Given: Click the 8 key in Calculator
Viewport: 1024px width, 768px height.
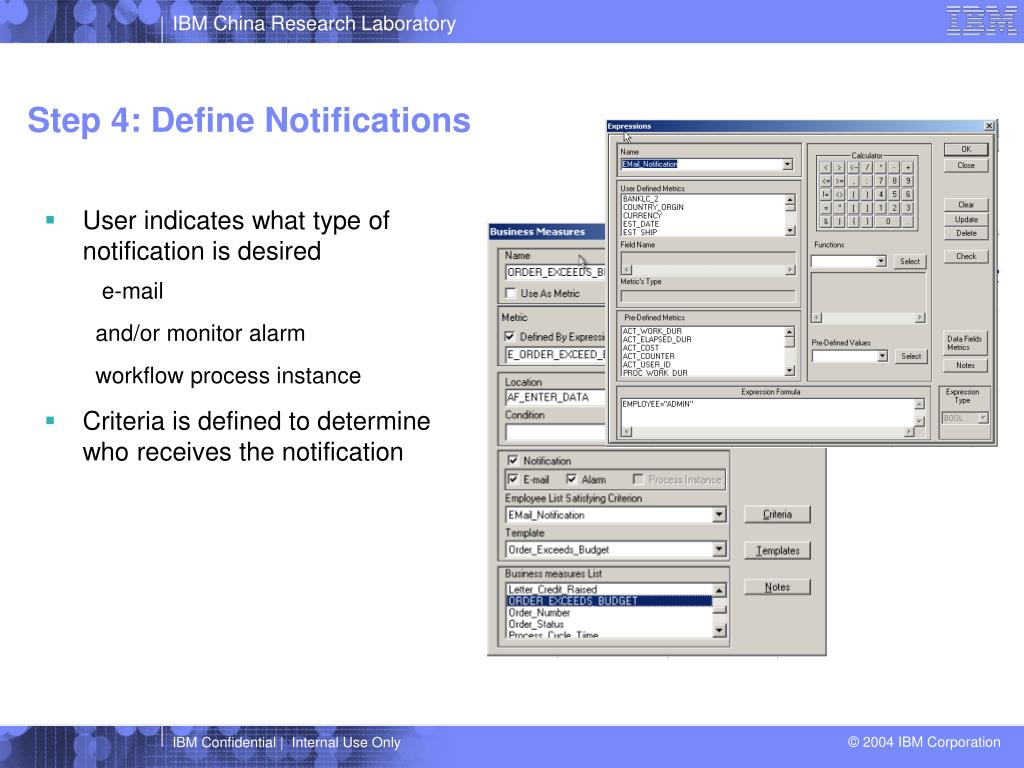Looking at the screenshot, I should (x=894, y=181).
